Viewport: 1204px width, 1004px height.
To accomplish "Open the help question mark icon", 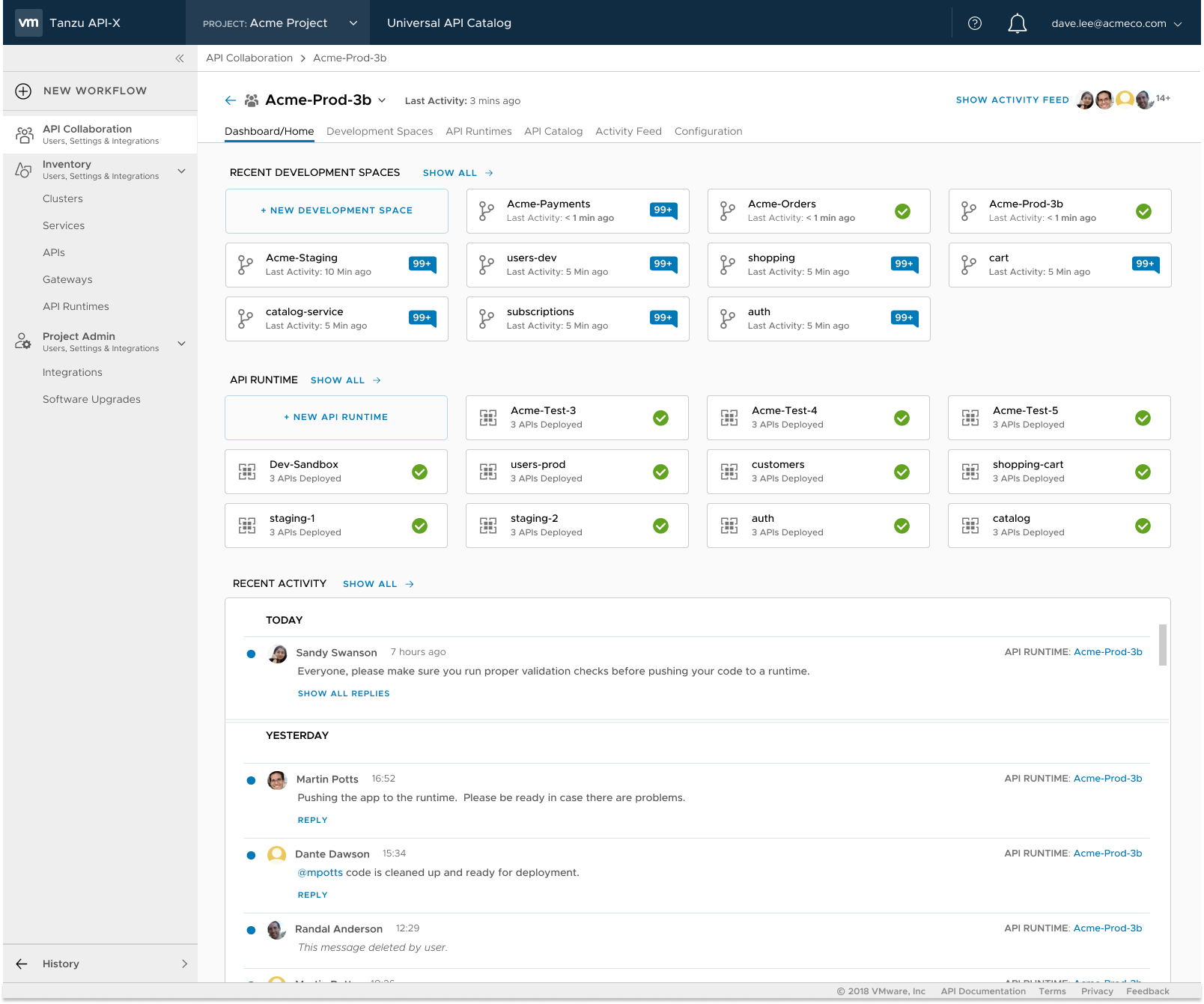I will coord(974,23).
